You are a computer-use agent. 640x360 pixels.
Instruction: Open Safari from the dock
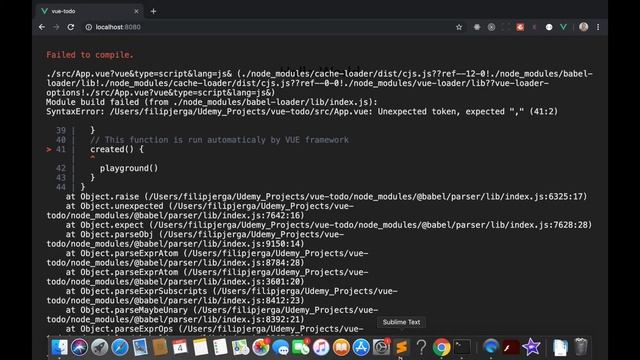click(120, 347)
